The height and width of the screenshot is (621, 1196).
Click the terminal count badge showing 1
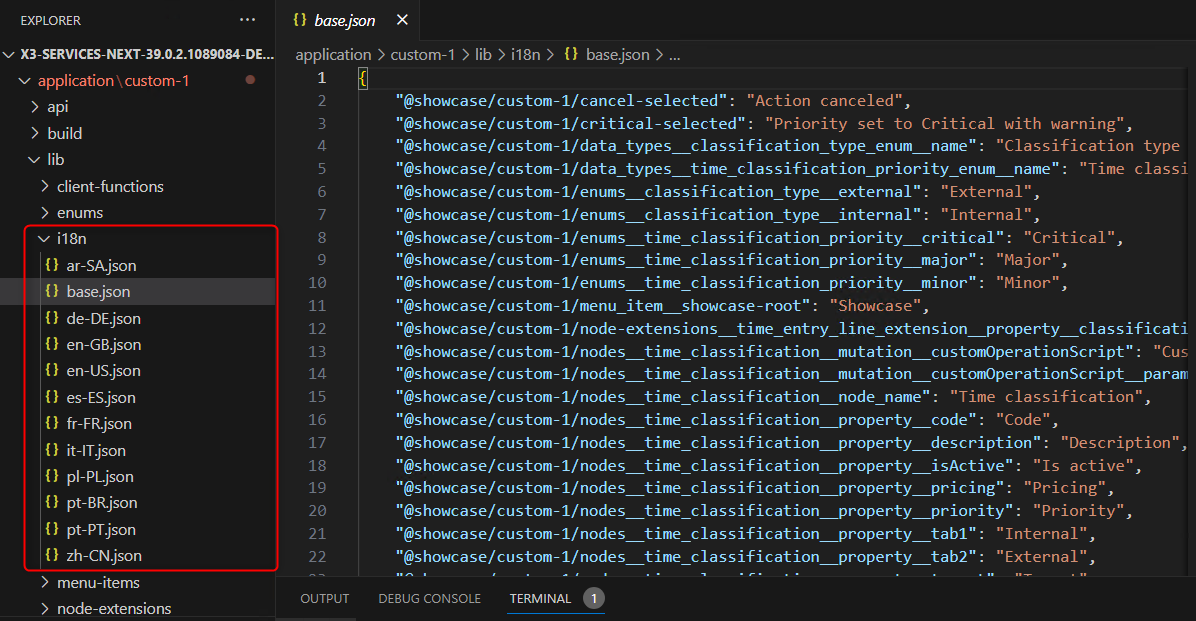593,598
